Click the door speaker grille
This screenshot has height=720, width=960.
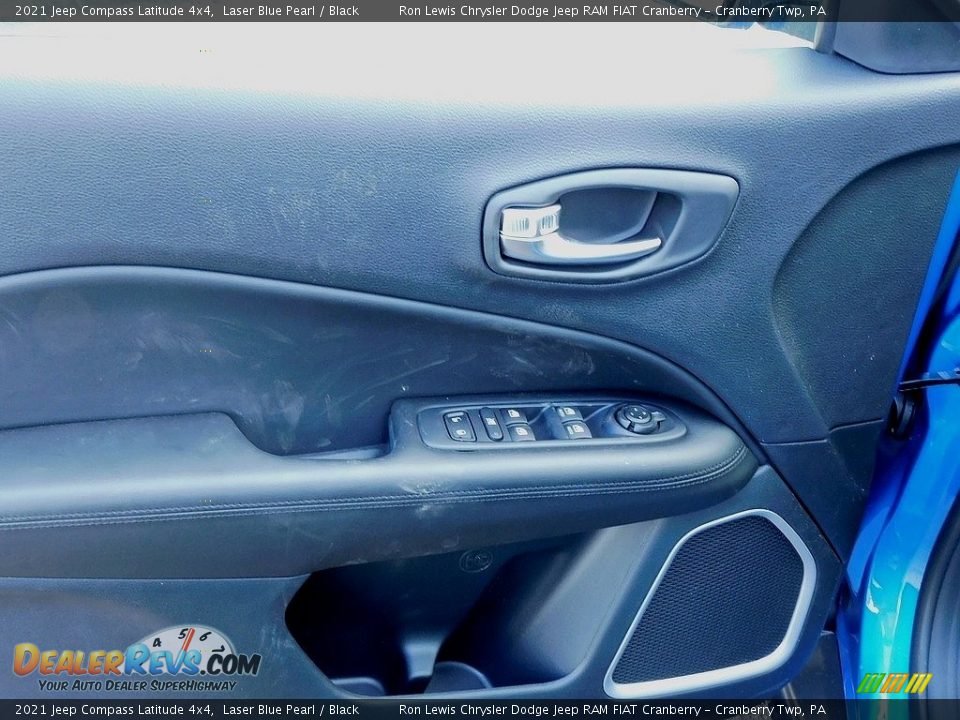pyautogui.click(x=710, y=600)
